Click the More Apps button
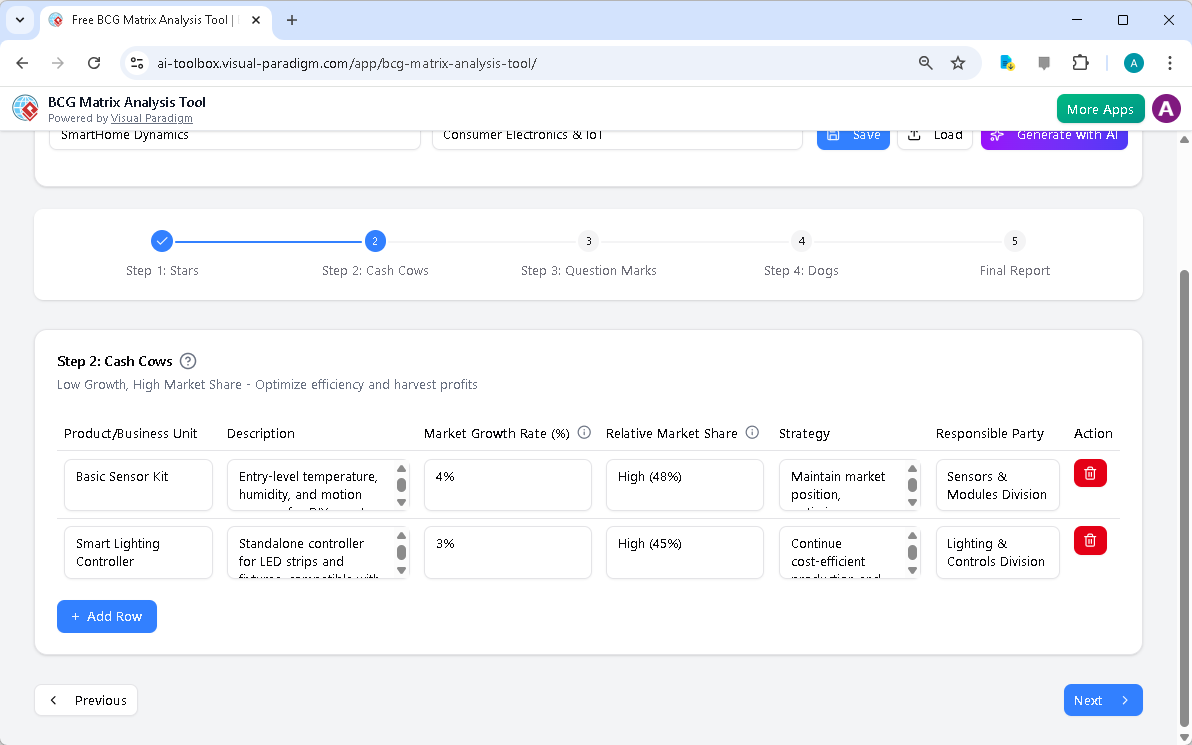This screenshot has height=745, width=1192. click(x=1100, y=108)
